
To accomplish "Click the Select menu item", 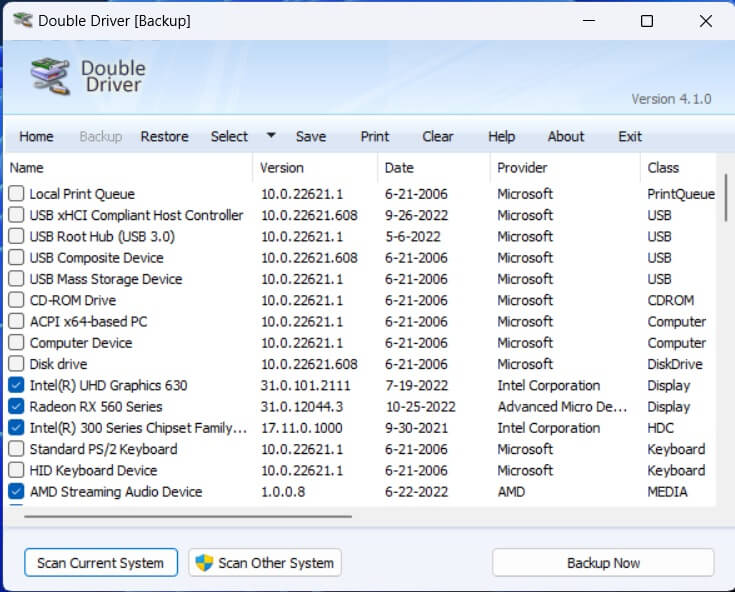I will coord(229,136).
